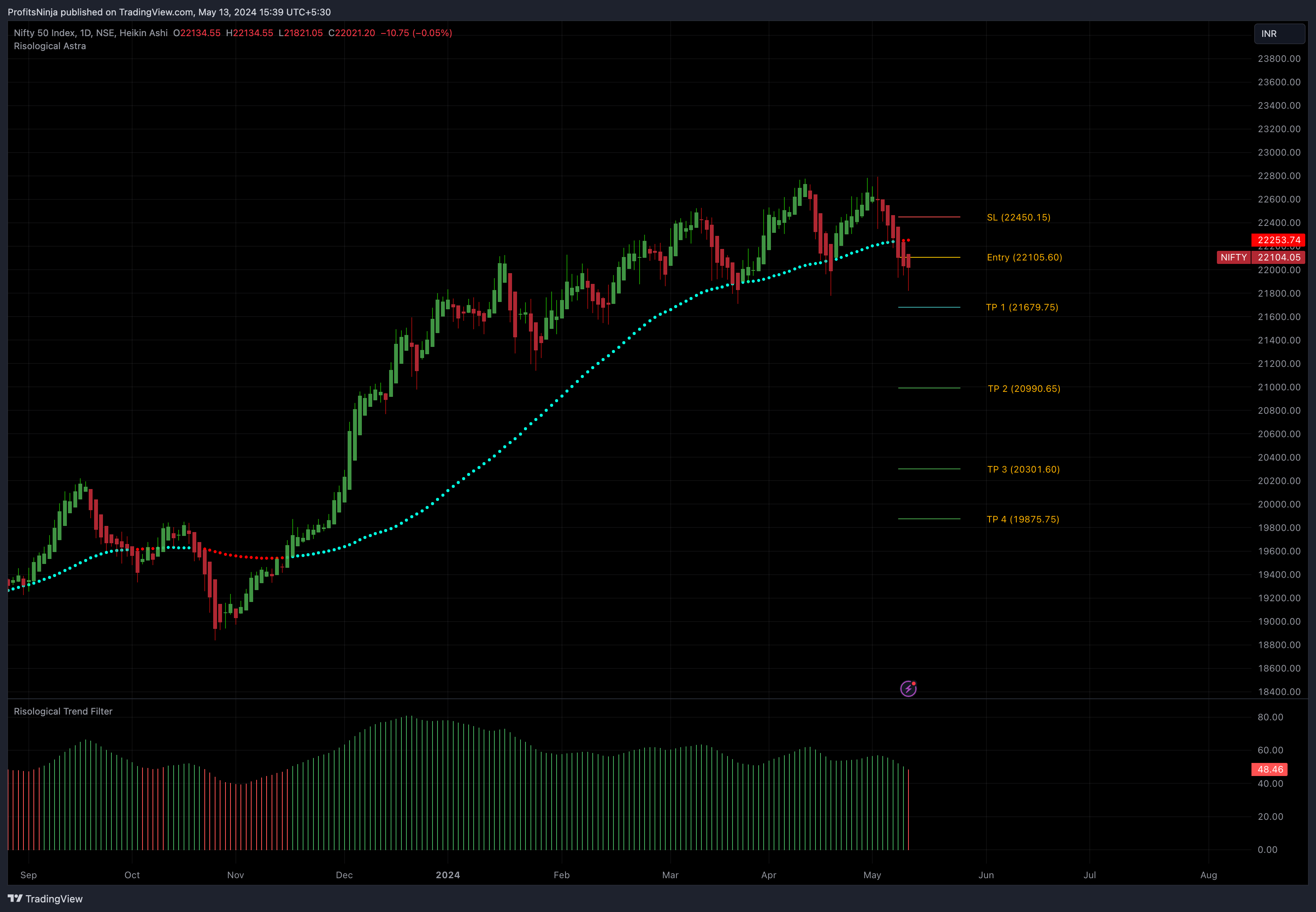The width and height of the screenshot is (1316, 912).
Task: Click the TP 3 (20301.60) label
Action: click(1023, 469)
